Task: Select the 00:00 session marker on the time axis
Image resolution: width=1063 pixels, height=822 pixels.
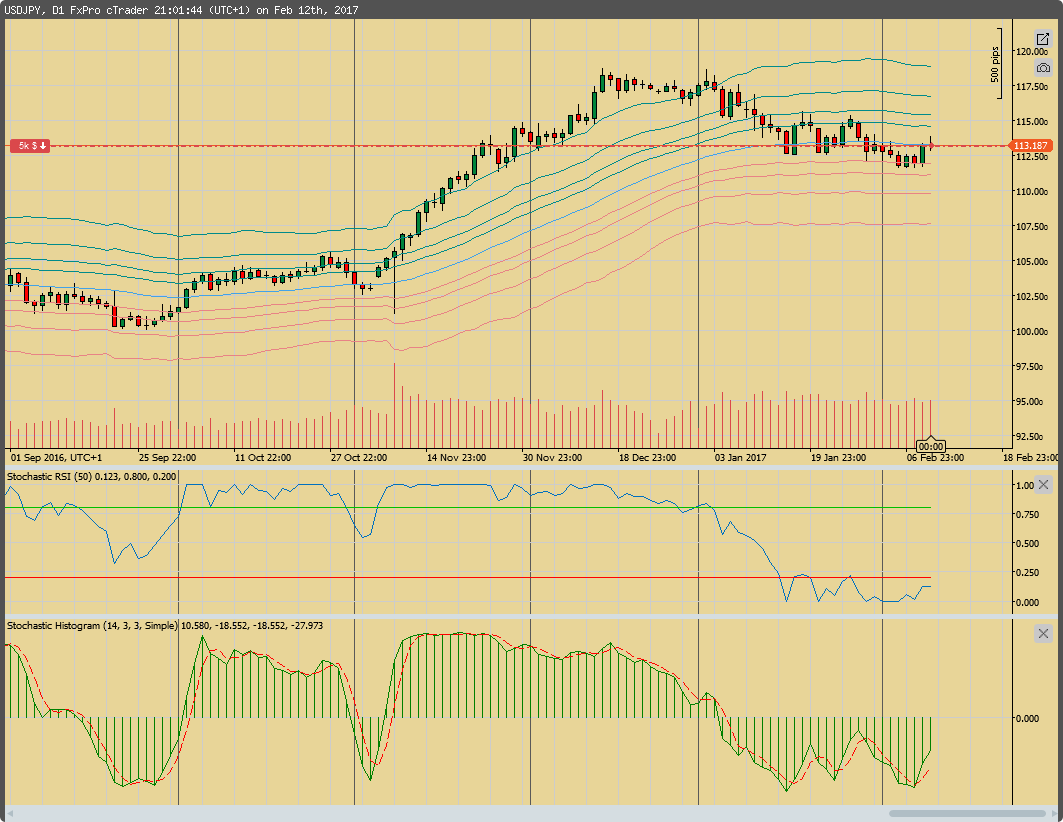Action: [932, 446]
